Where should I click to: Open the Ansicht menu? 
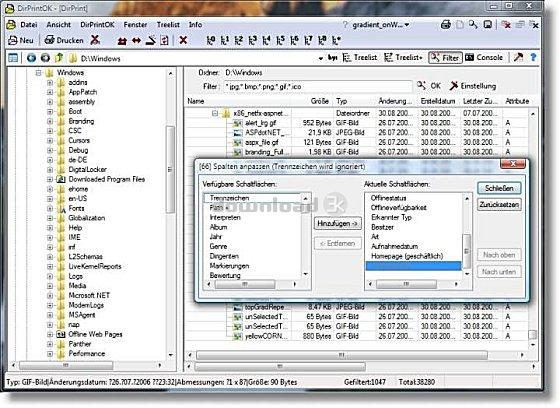coord(59,25)
